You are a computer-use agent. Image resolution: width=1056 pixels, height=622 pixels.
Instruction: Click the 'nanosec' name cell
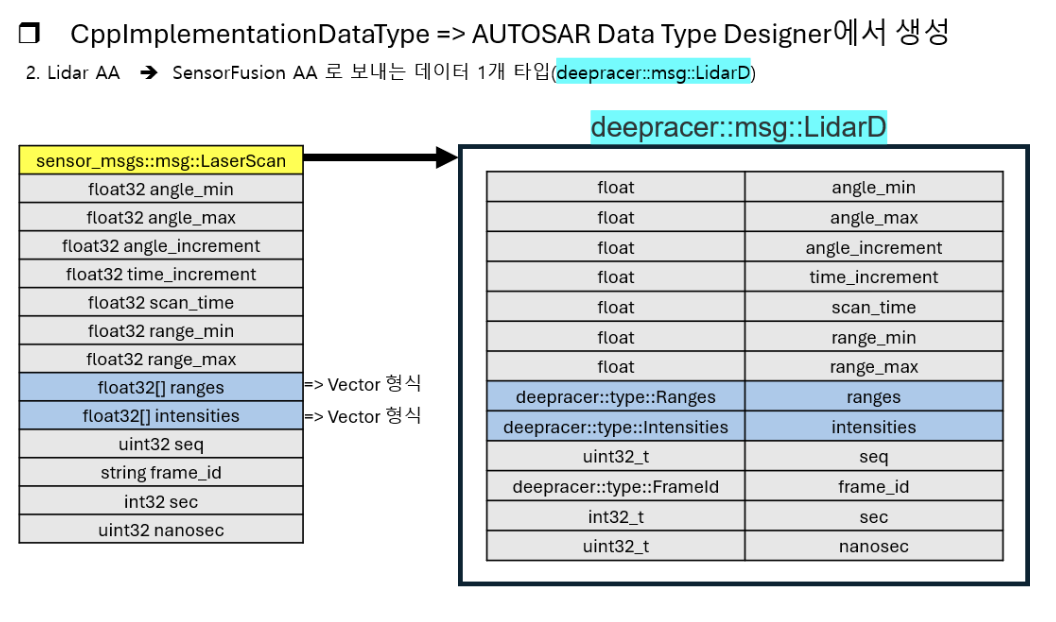coord(873,546)
